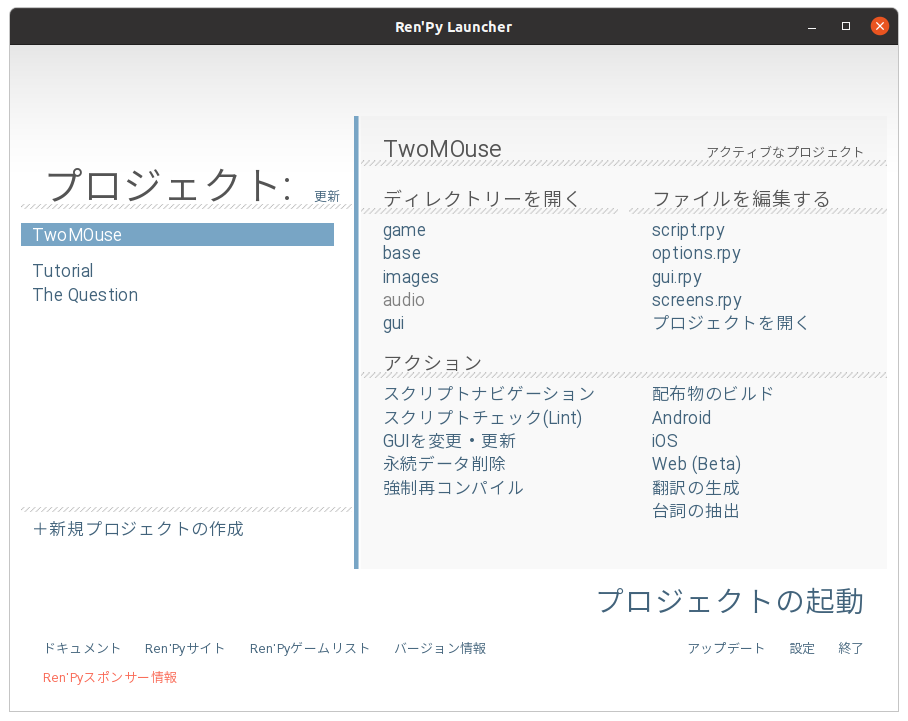Open バージョン情報
Image resolution: width=908 pixels, height=721 pixels.
pyautogui.click(x=440, y=648)
